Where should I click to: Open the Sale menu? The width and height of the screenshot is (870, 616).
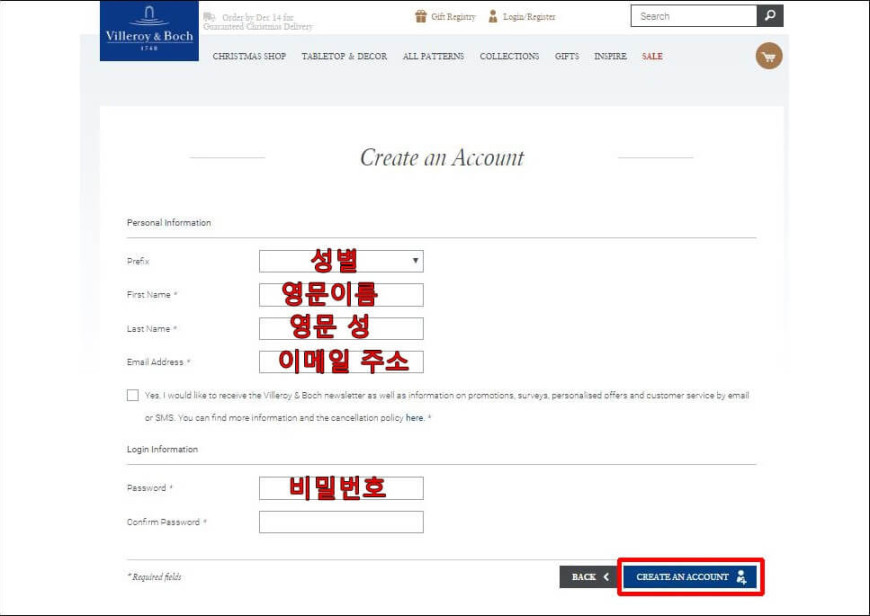(x=652, y=56)
